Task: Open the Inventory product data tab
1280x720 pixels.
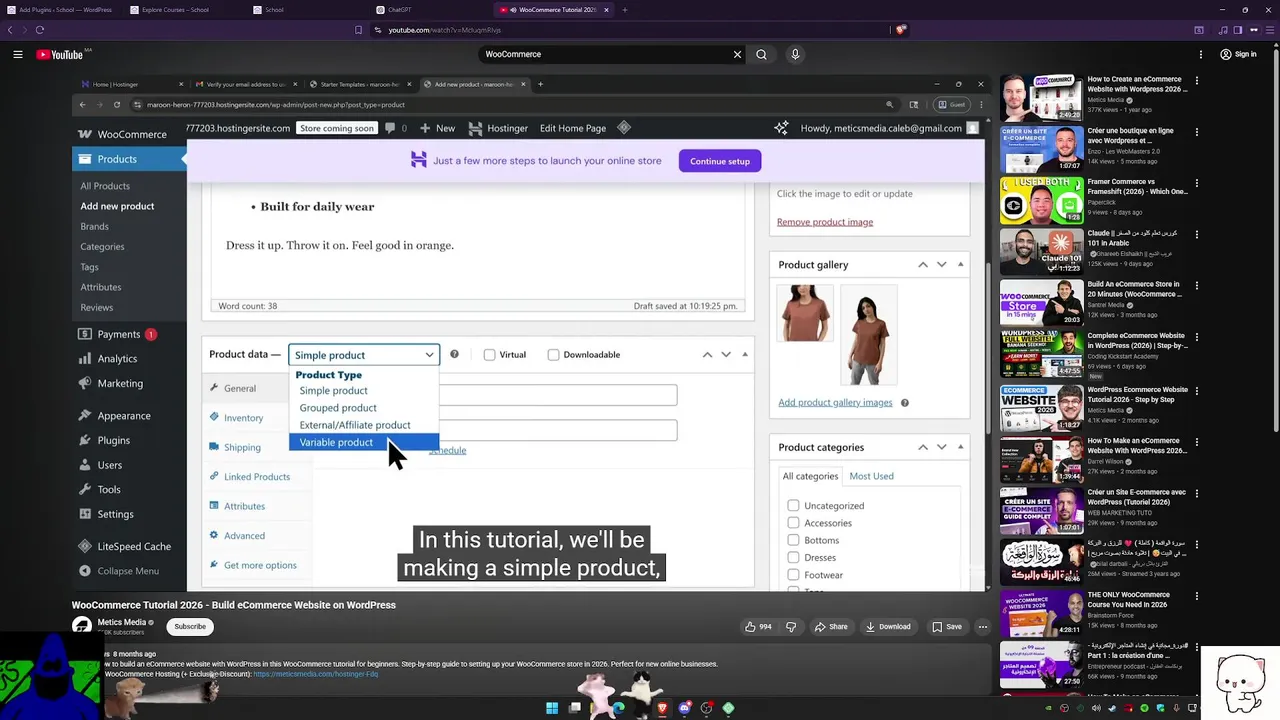Action: pyautogui.click(x=244, y=418)
